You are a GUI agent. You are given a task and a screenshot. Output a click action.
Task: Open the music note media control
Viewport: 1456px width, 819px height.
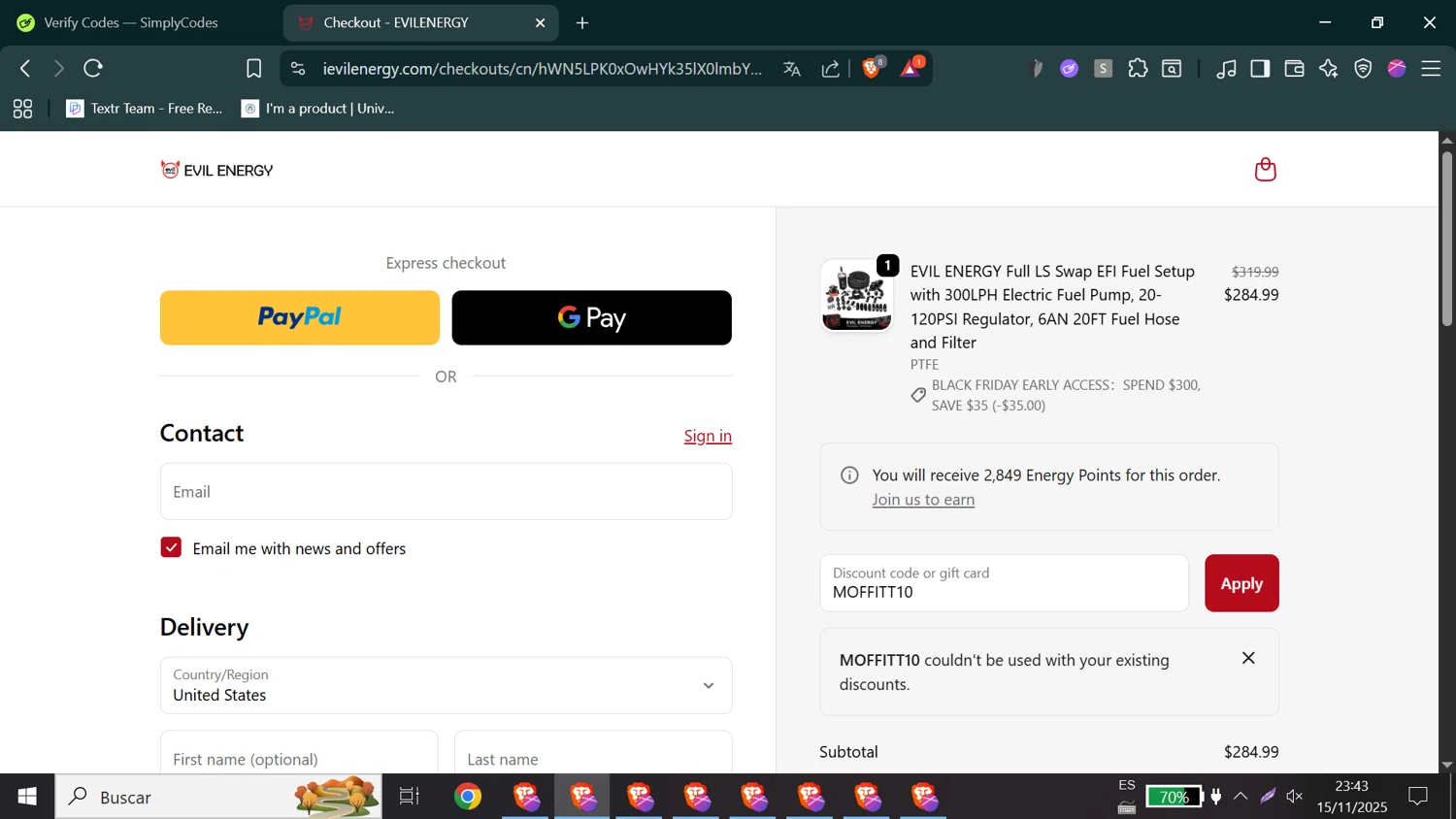(x=1226, y=68)
